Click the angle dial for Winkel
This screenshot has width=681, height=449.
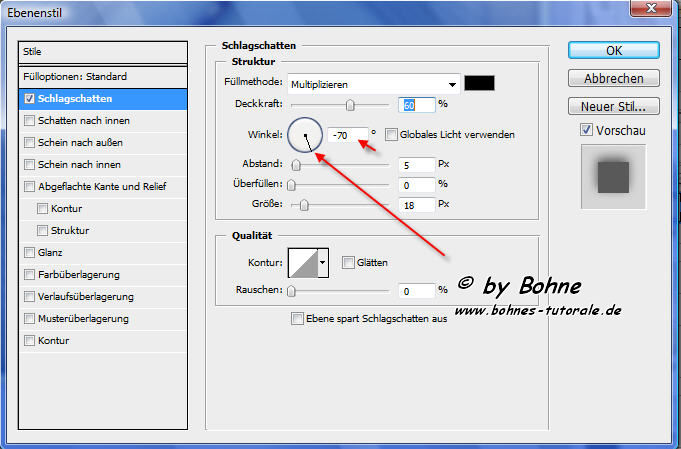pos(304,135)
